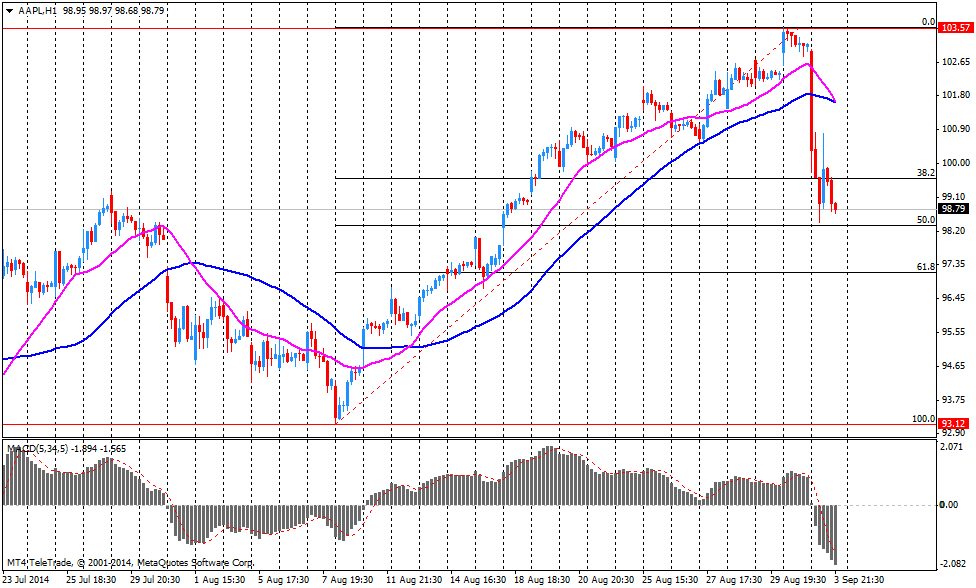Click the black 98.79 current price tag
The image size is (976, 588).
pos(956,208)
